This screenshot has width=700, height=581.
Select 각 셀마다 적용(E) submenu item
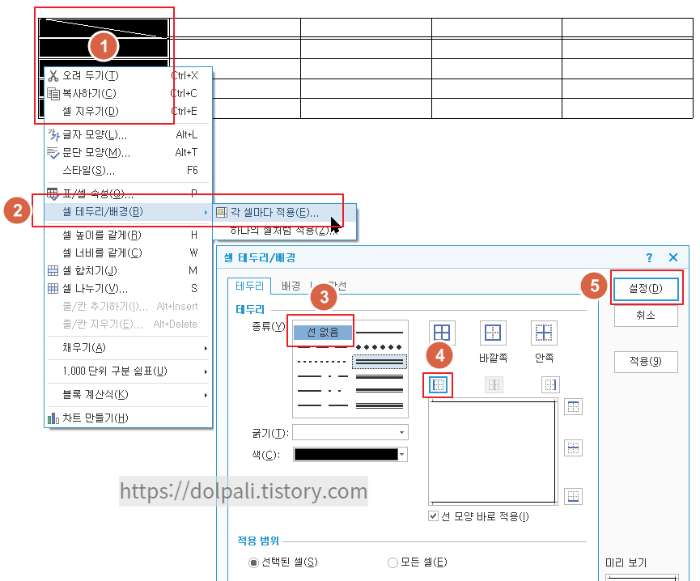[x=284, y=213]
